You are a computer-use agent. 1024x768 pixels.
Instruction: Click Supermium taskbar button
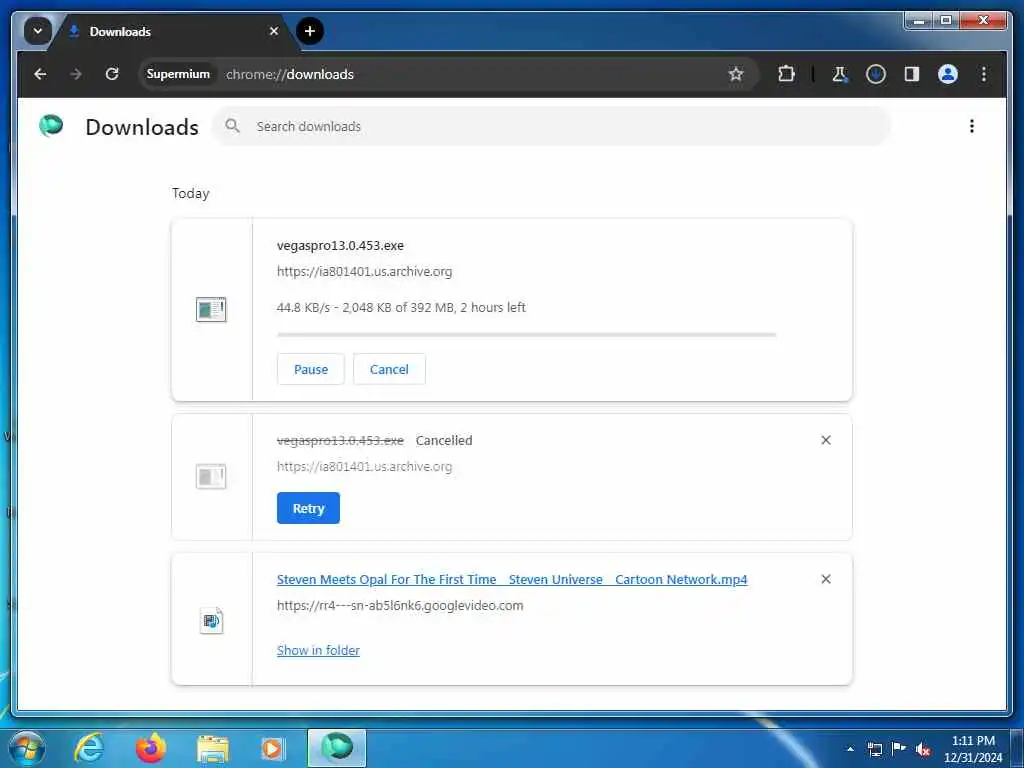[x=337, y=748]
